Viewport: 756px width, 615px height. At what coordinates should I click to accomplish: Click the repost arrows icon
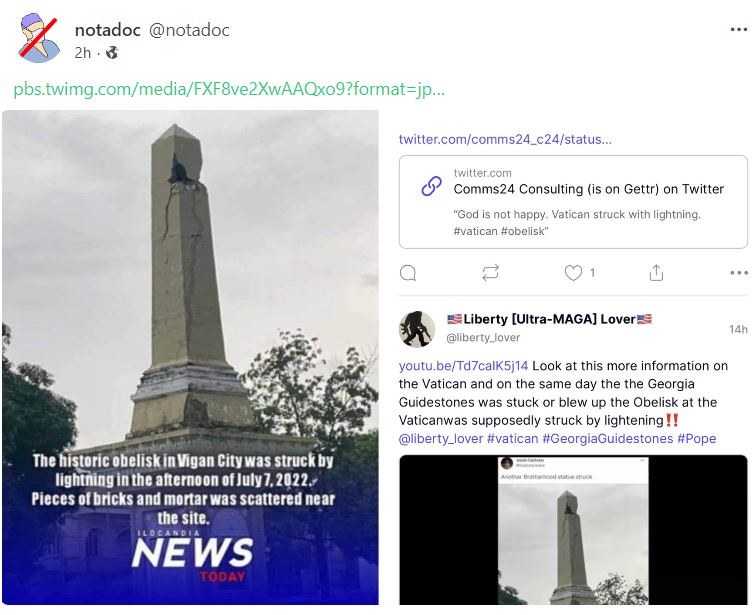[490, 273]
